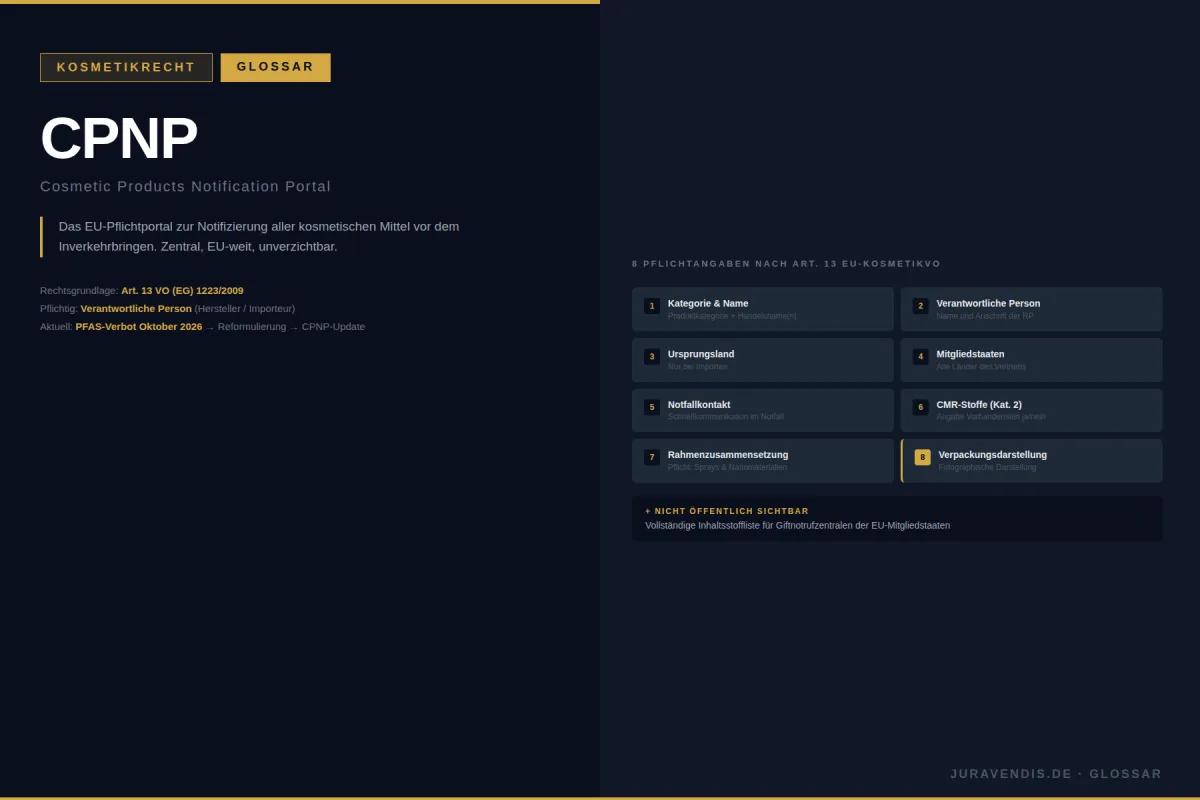Click the word 'Reformulierung'
Screen dimensions: 1200x800
click(x=252, y=327)
